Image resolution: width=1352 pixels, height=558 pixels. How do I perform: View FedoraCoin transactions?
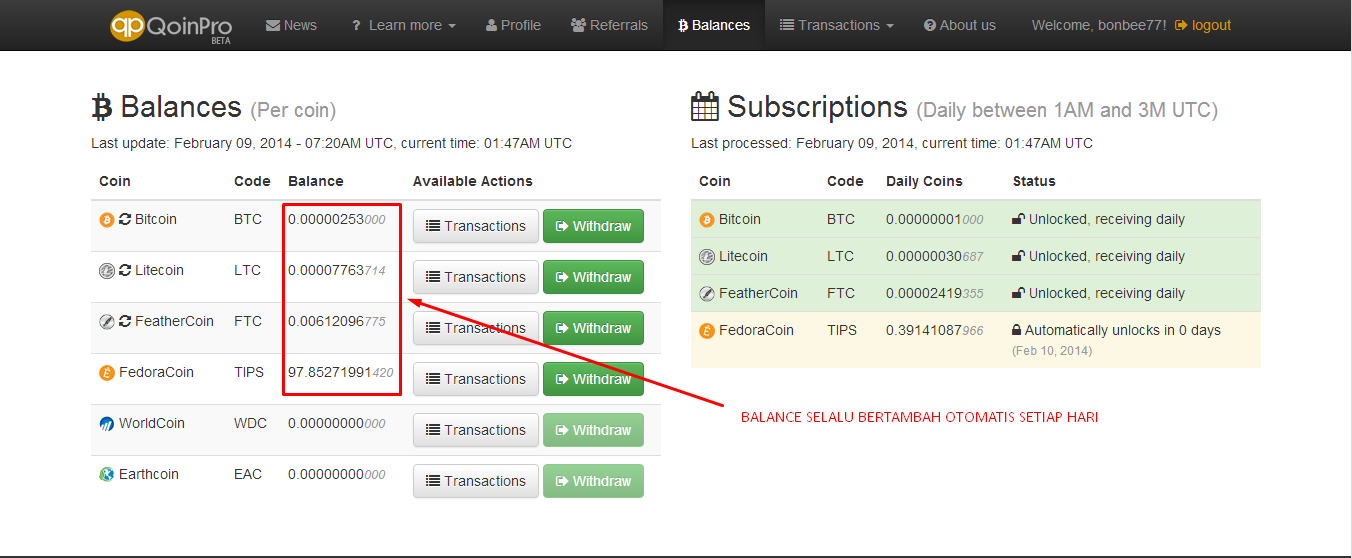click(476, 379)
